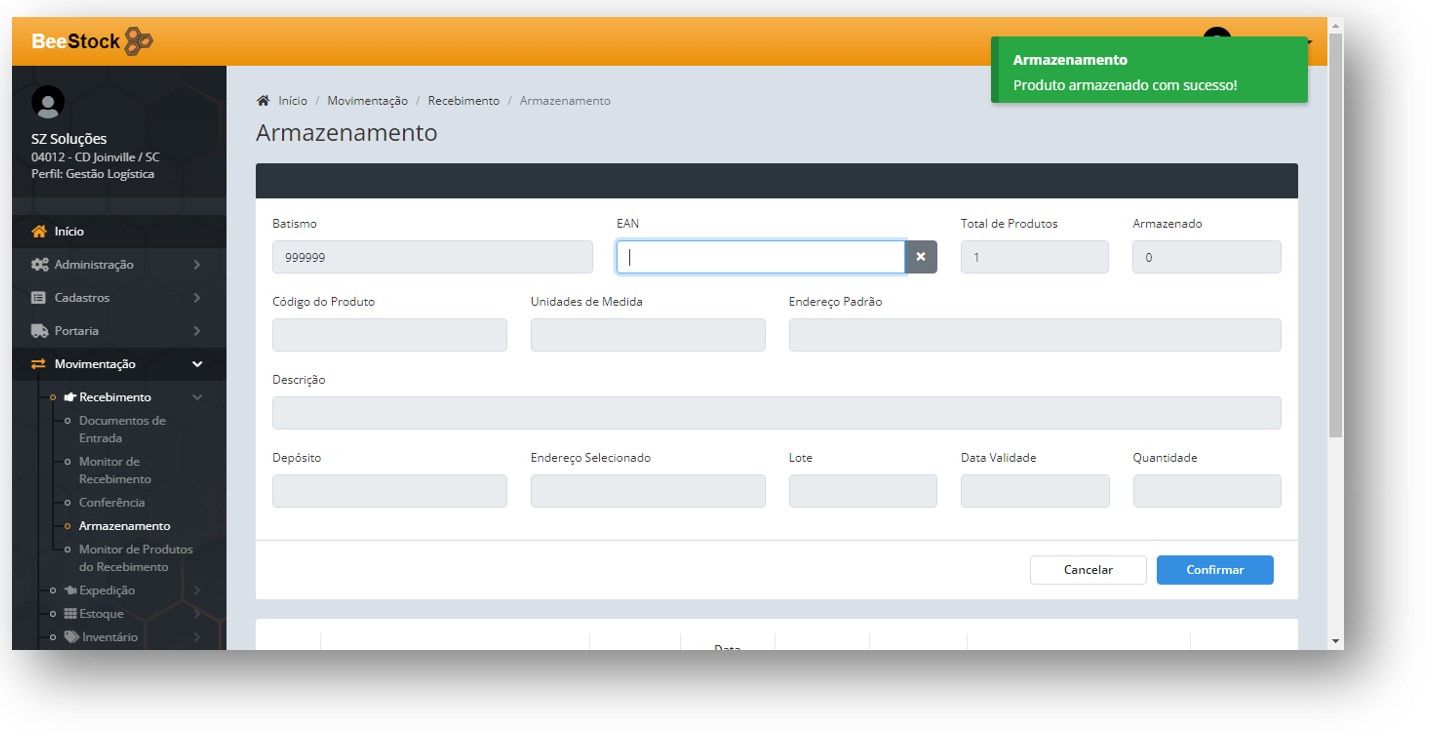This screenshot has width=1443, height=738.
Task: Click the Portaria truck icon
Action: pyautogui.click(x=39, y=331)
